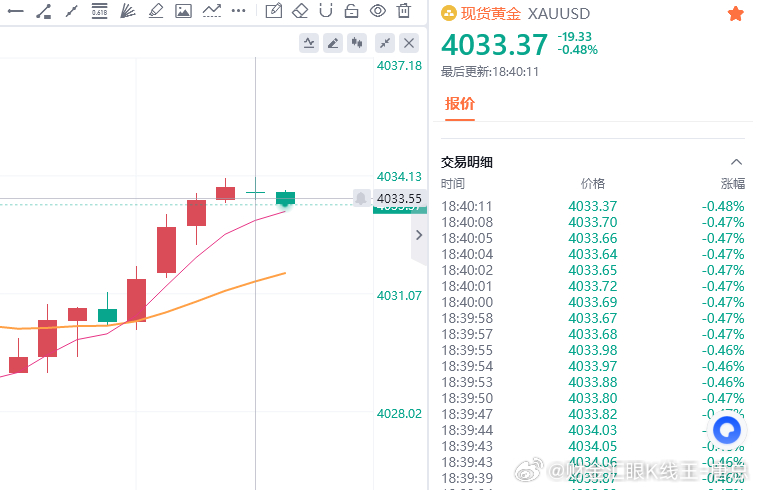The image size is (757, 490).
Task: Select the 4033.88 price value
Action: [593, 382]
